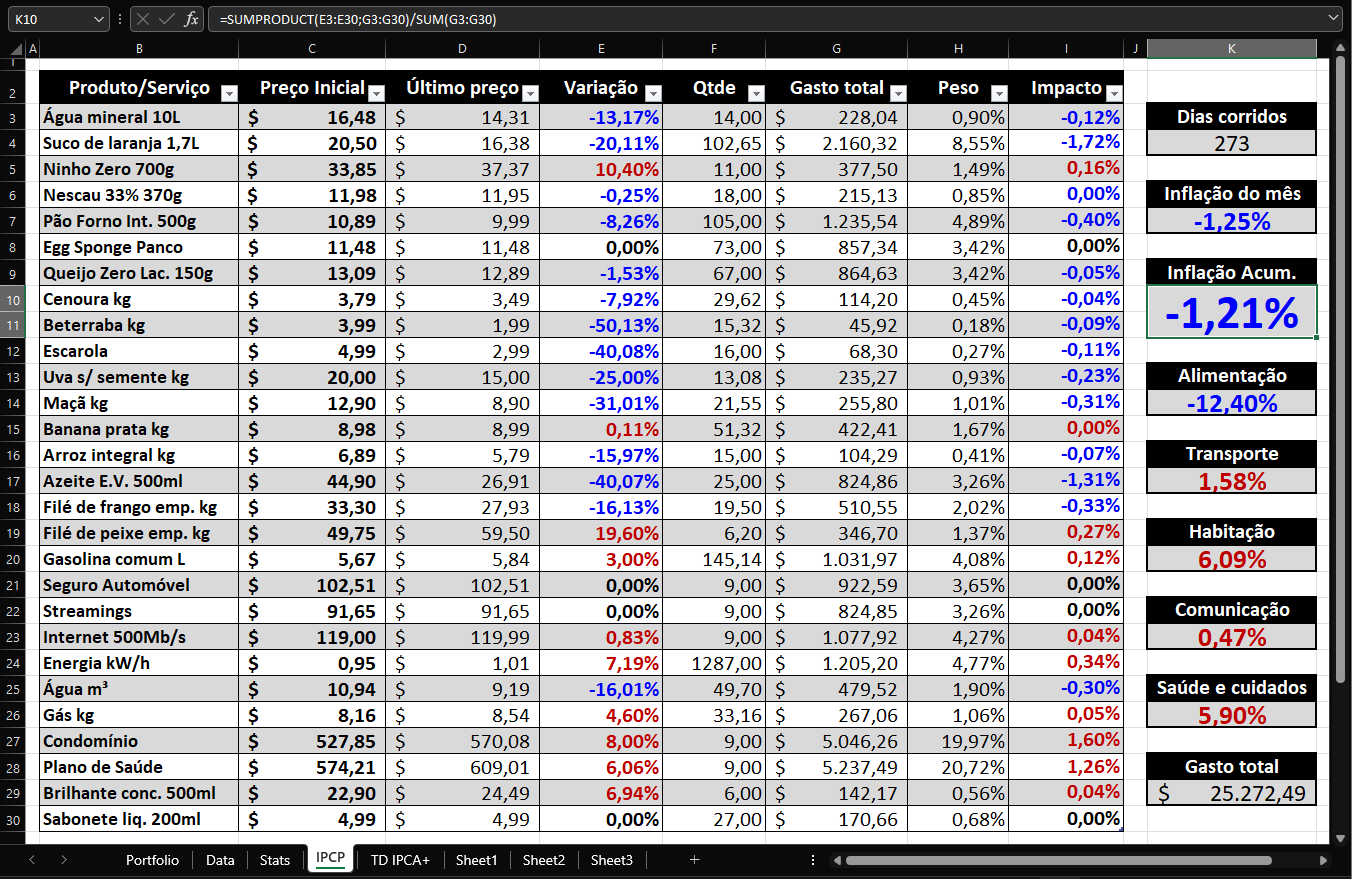Click the "Ninho Zero 700g" product cell

[139, 169]
